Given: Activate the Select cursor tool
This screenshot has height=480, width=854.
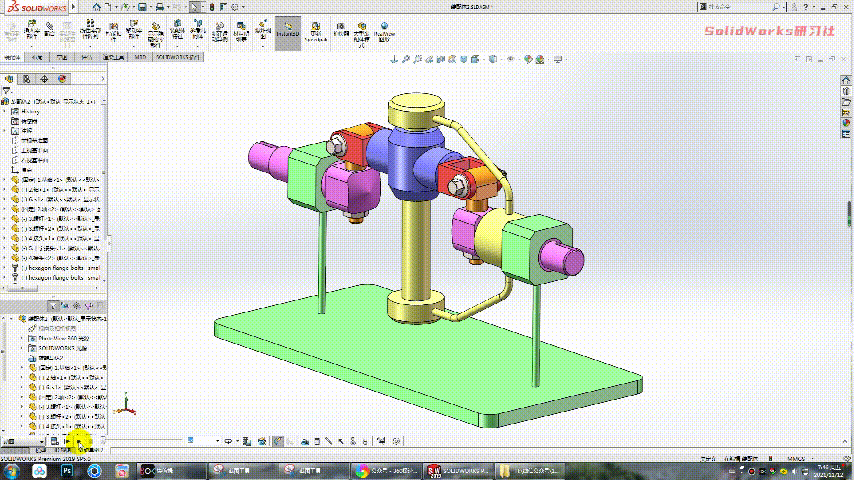Looking at the screenshot, I should (x=194, y=7).
